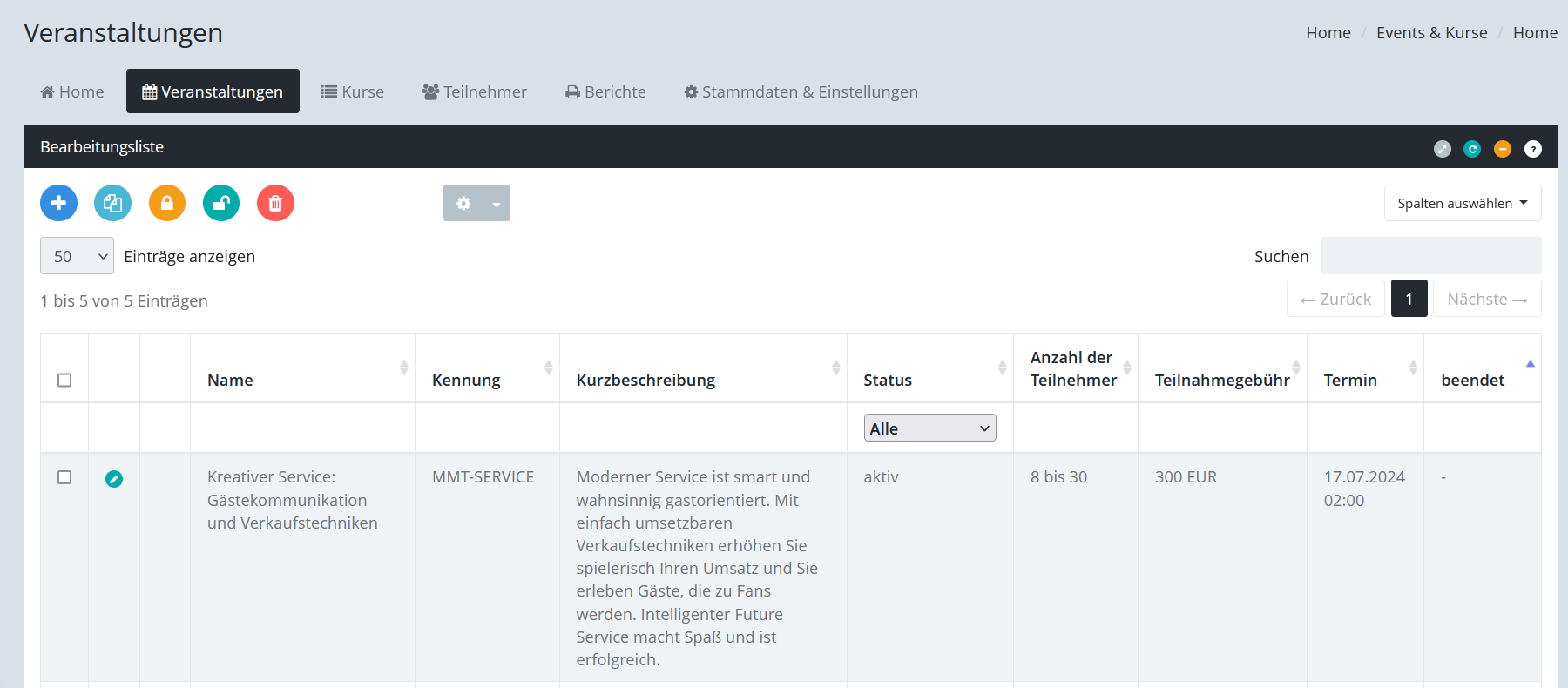Click the red trash delete icon
1568x688 pixels.
[x=275, y=203]
